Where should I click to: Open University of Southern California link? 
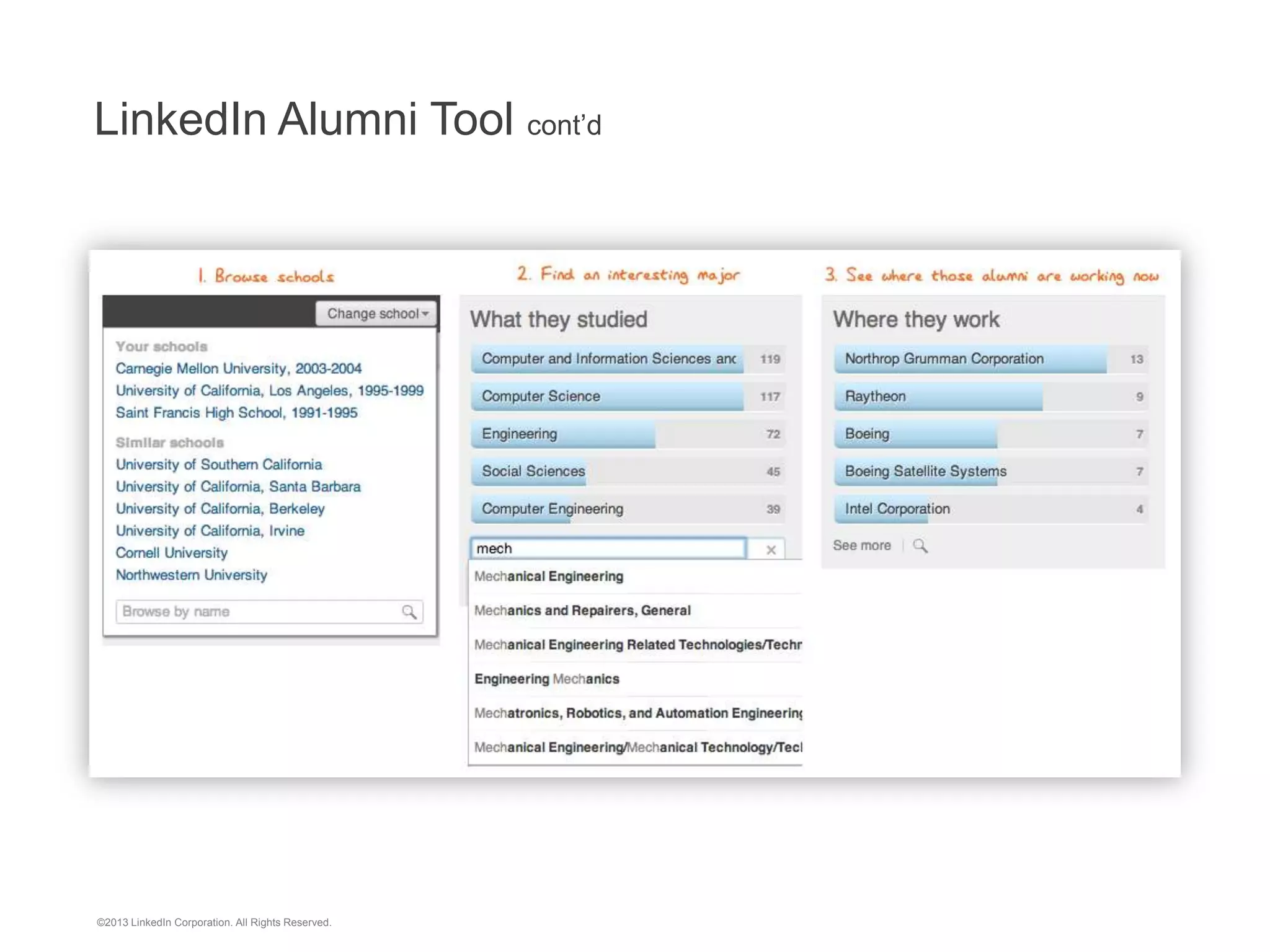pyautogui.click(x=219, y=465)
